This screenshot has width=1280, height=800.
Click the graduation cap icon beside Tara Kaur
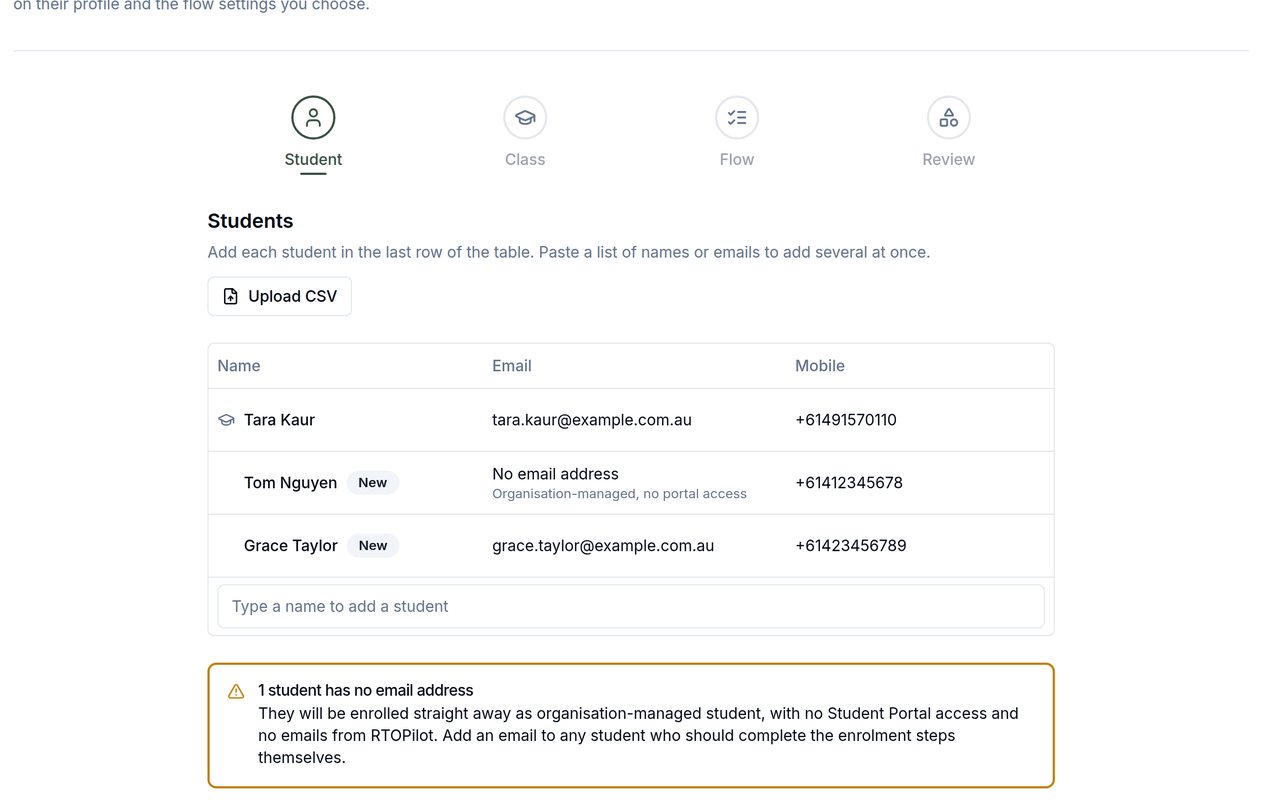click(x=227, y=420)
